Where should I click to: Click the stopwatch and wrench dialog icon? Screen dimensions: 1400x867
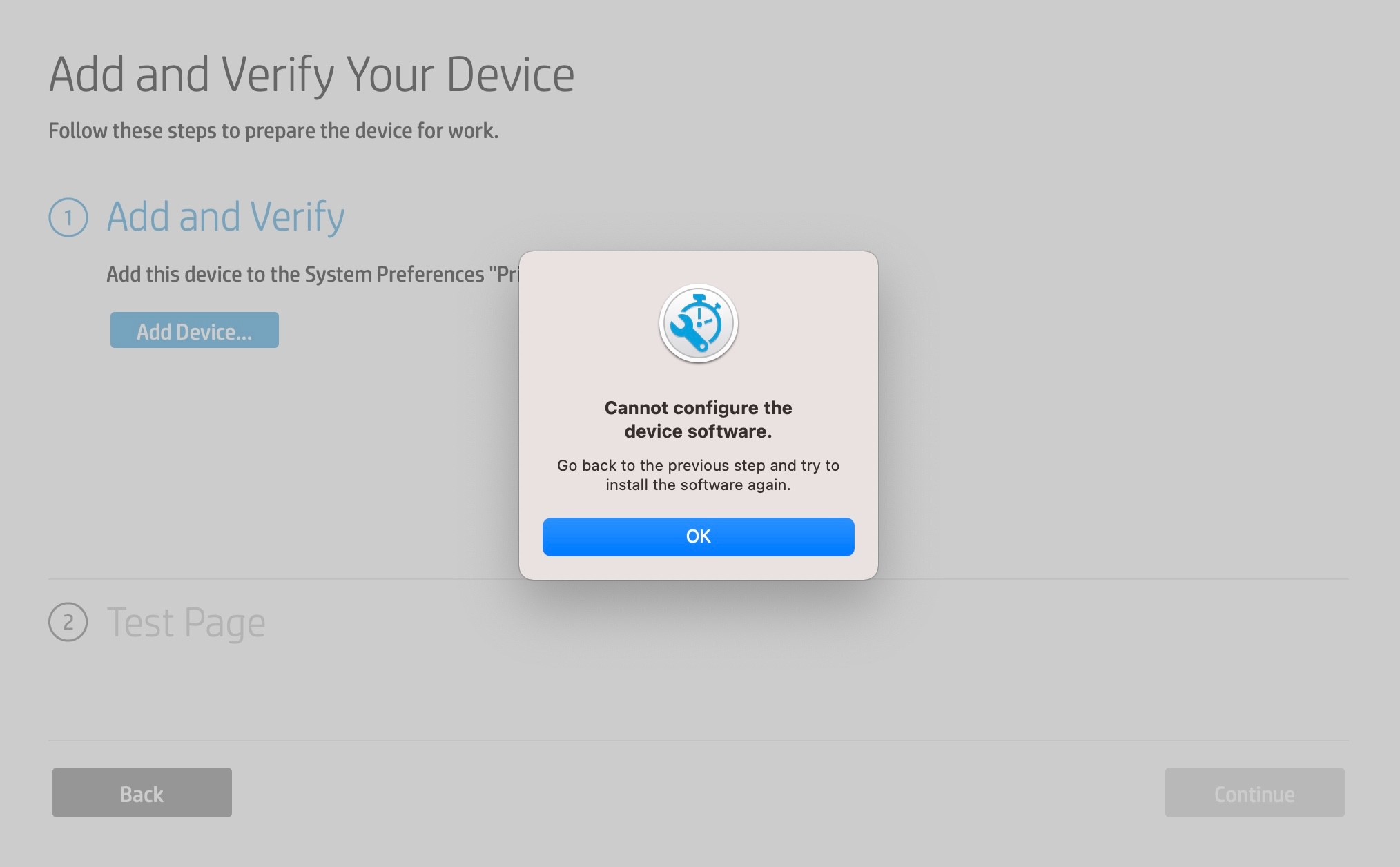[x=698, y=323]
